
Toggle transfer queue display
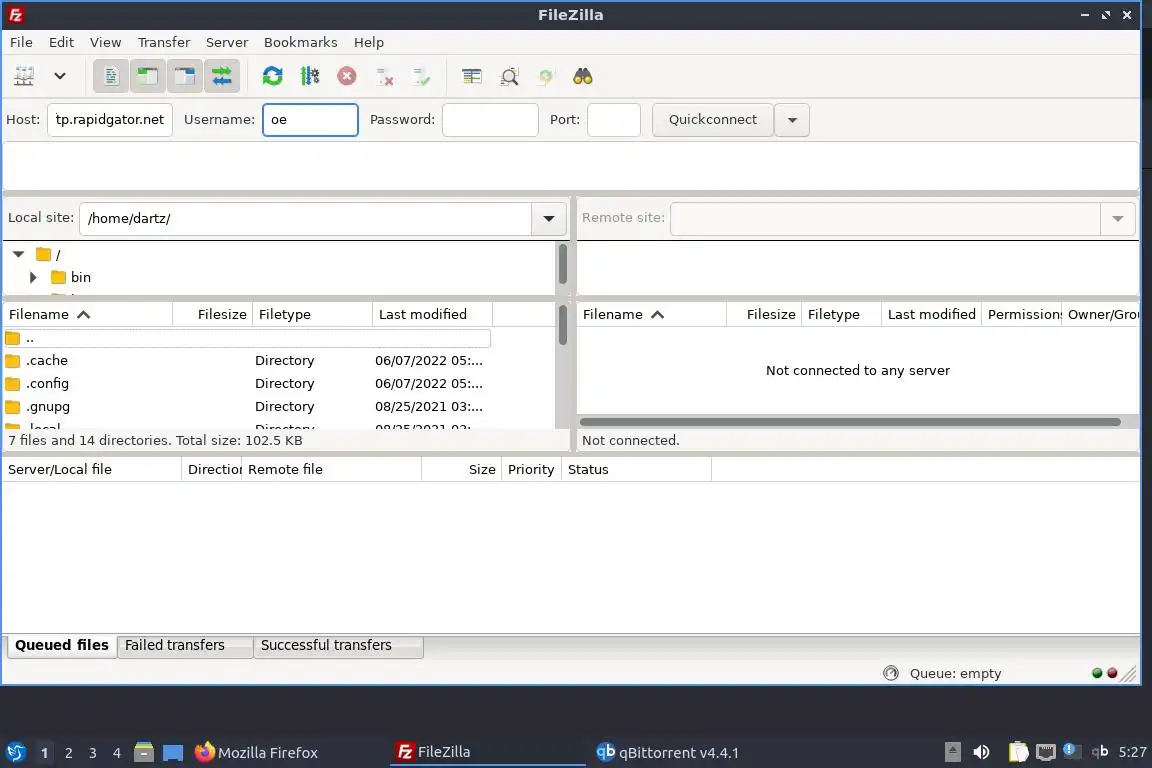(221, 76)
